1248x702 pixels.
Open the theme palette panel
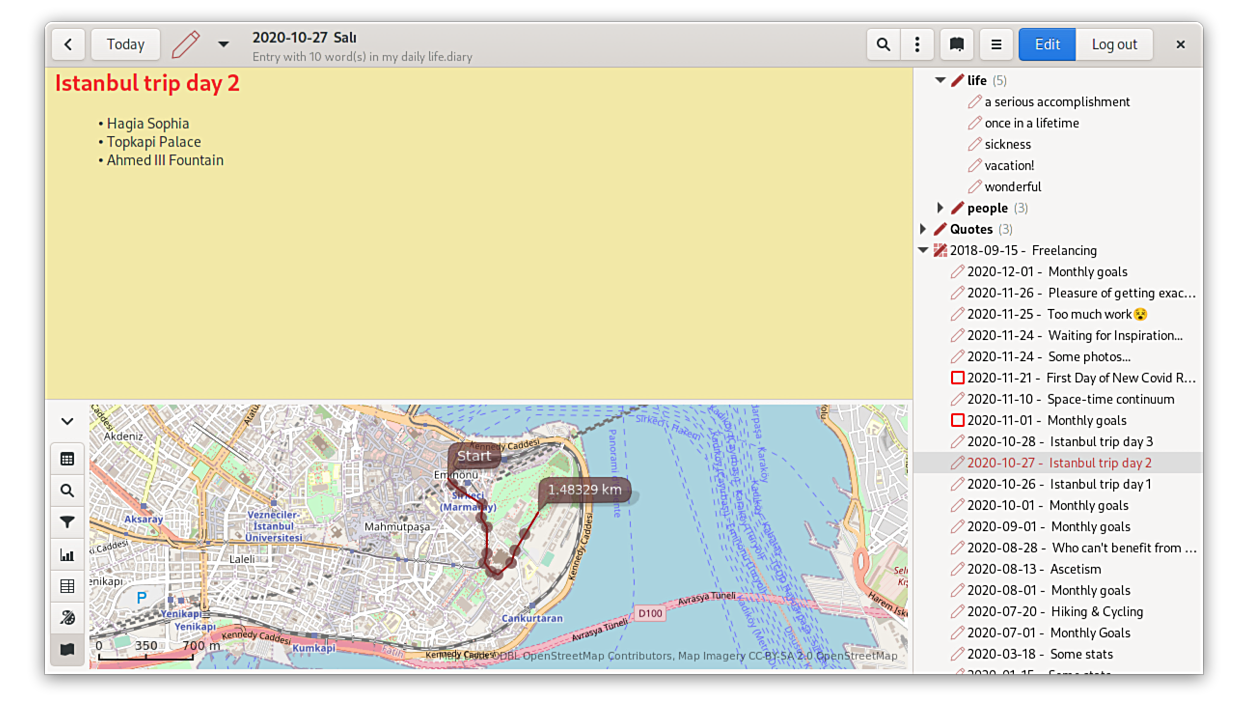pos(67,618)
